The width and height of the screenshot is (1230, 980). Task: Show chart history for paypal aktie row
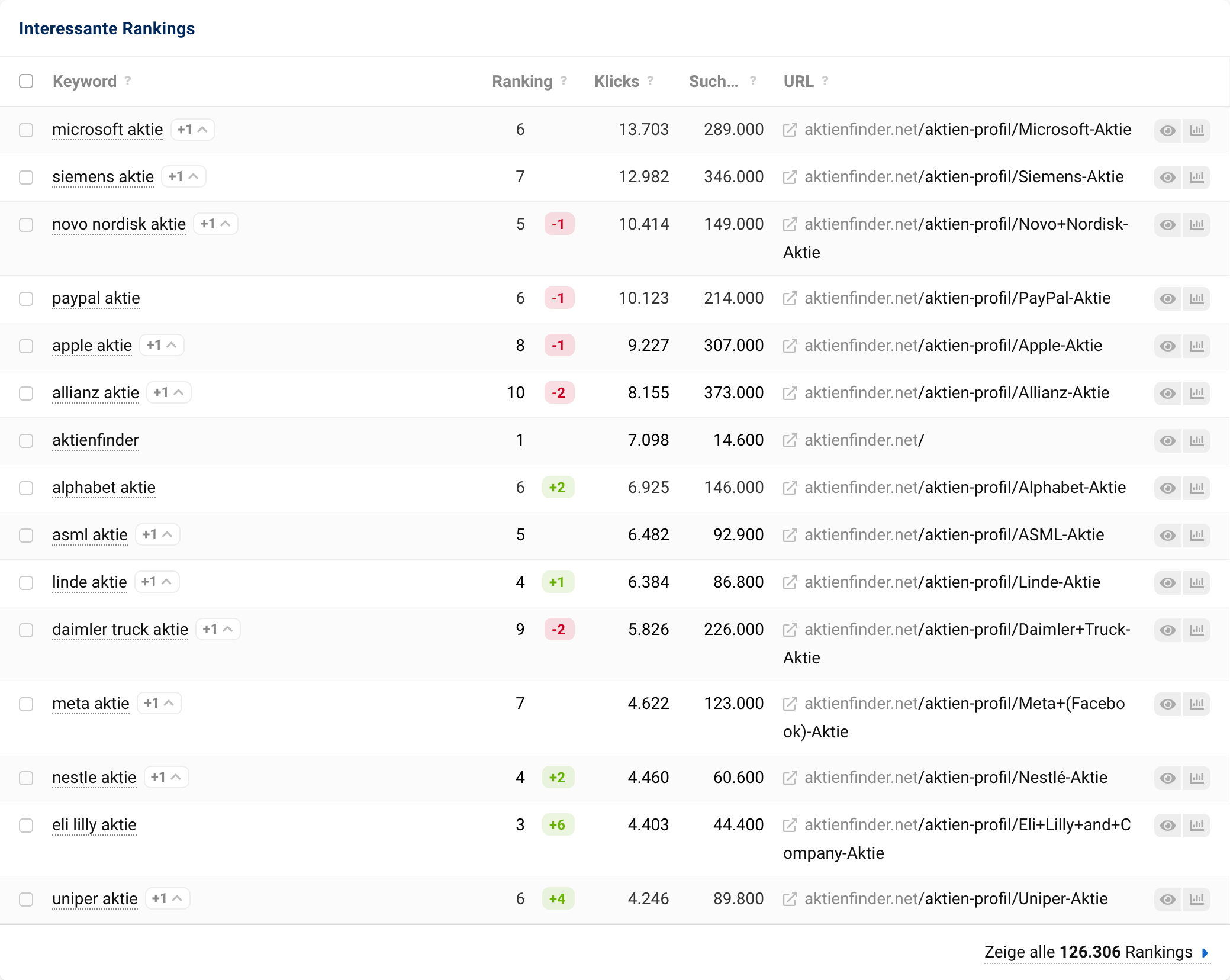[1197, 299]
